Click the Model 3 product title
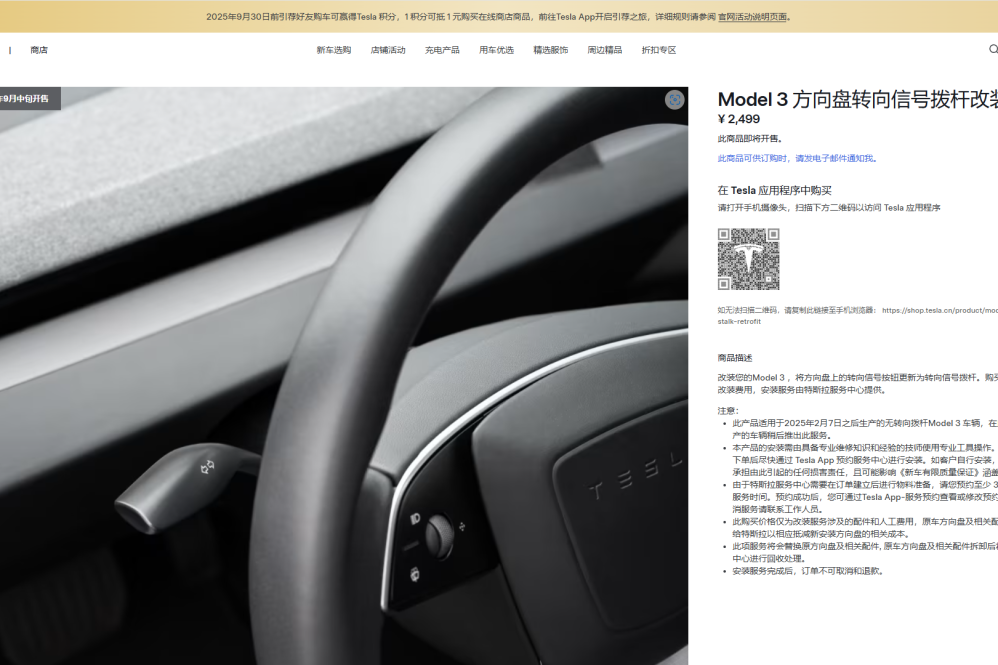Image resolution: width=998 pixels, height=665 pixels. 857,99
